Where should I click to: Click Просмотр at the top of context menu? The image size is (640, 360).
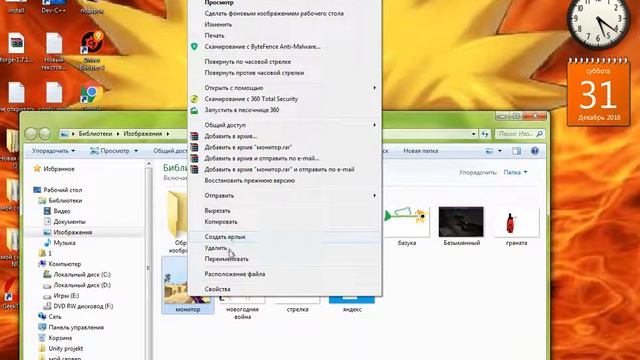(219, 2)
